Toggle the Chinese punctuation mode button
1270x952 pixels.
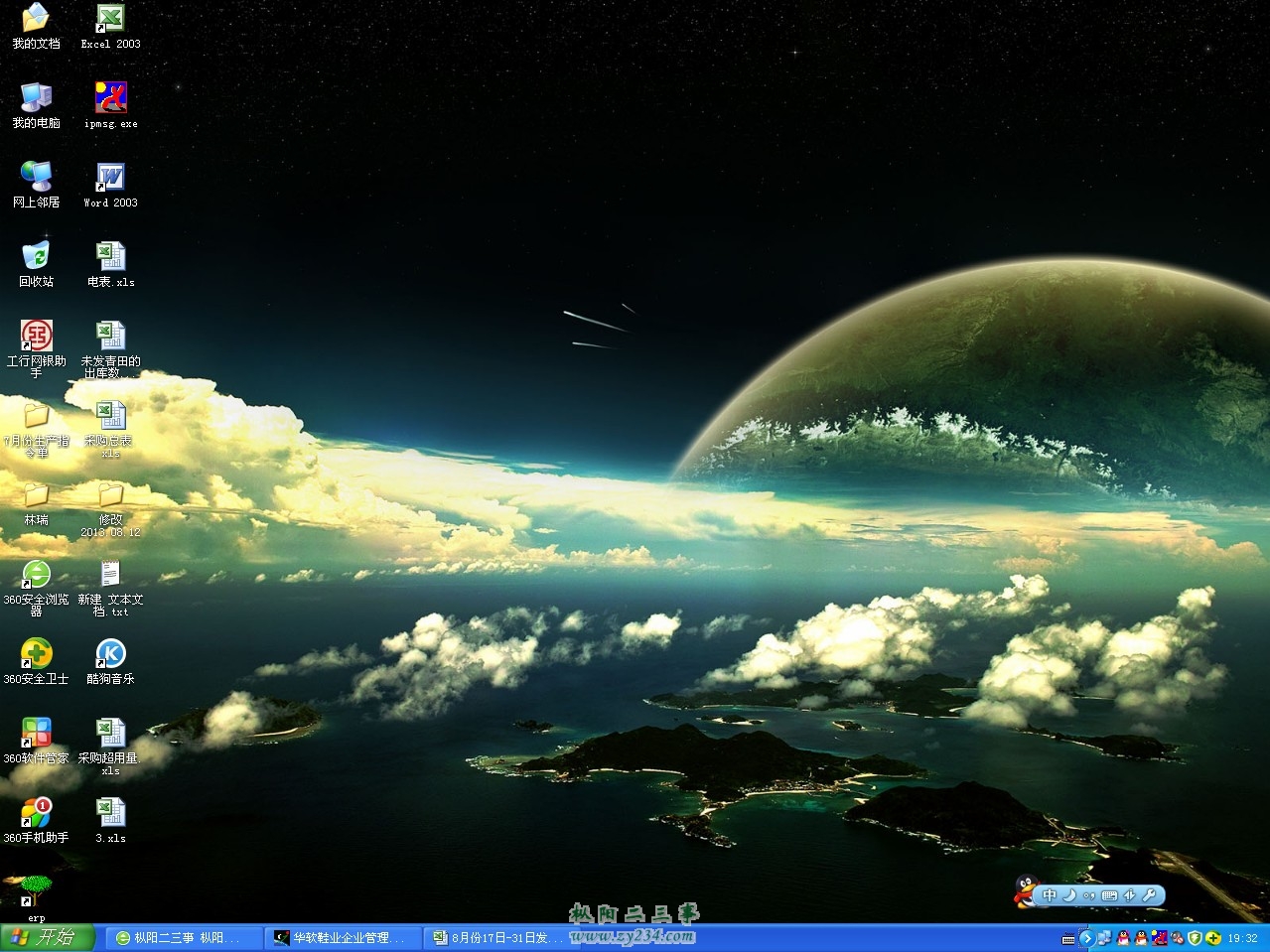(1089, 895)
